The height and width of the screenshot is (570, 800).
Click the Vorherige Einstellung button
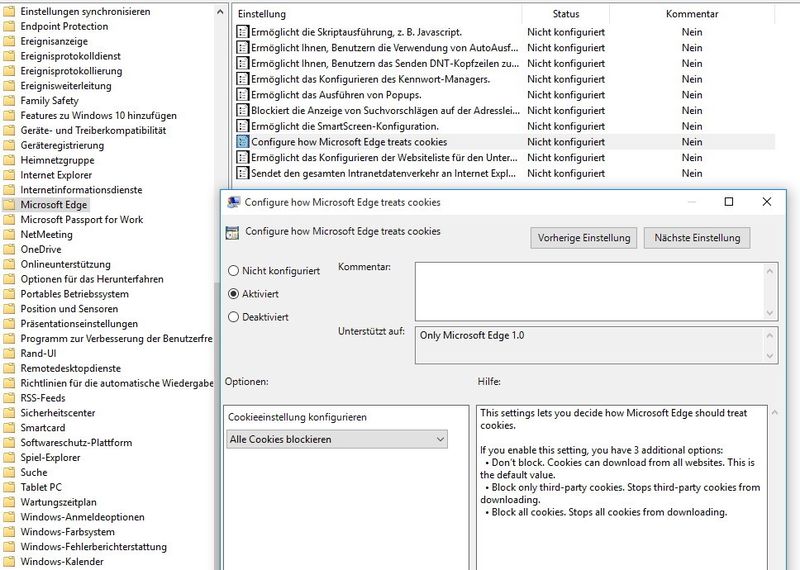pos(584,238)
